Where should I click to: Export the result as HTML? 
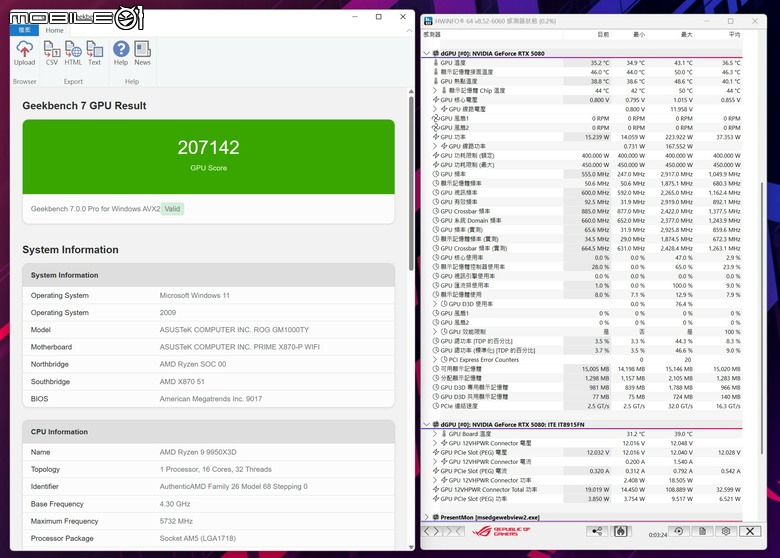73,53
